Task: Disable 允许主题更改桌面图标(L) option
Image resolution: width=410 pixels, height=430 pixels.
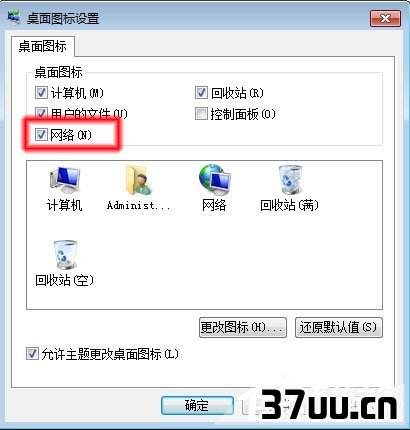Action: (x=32, y=354)
